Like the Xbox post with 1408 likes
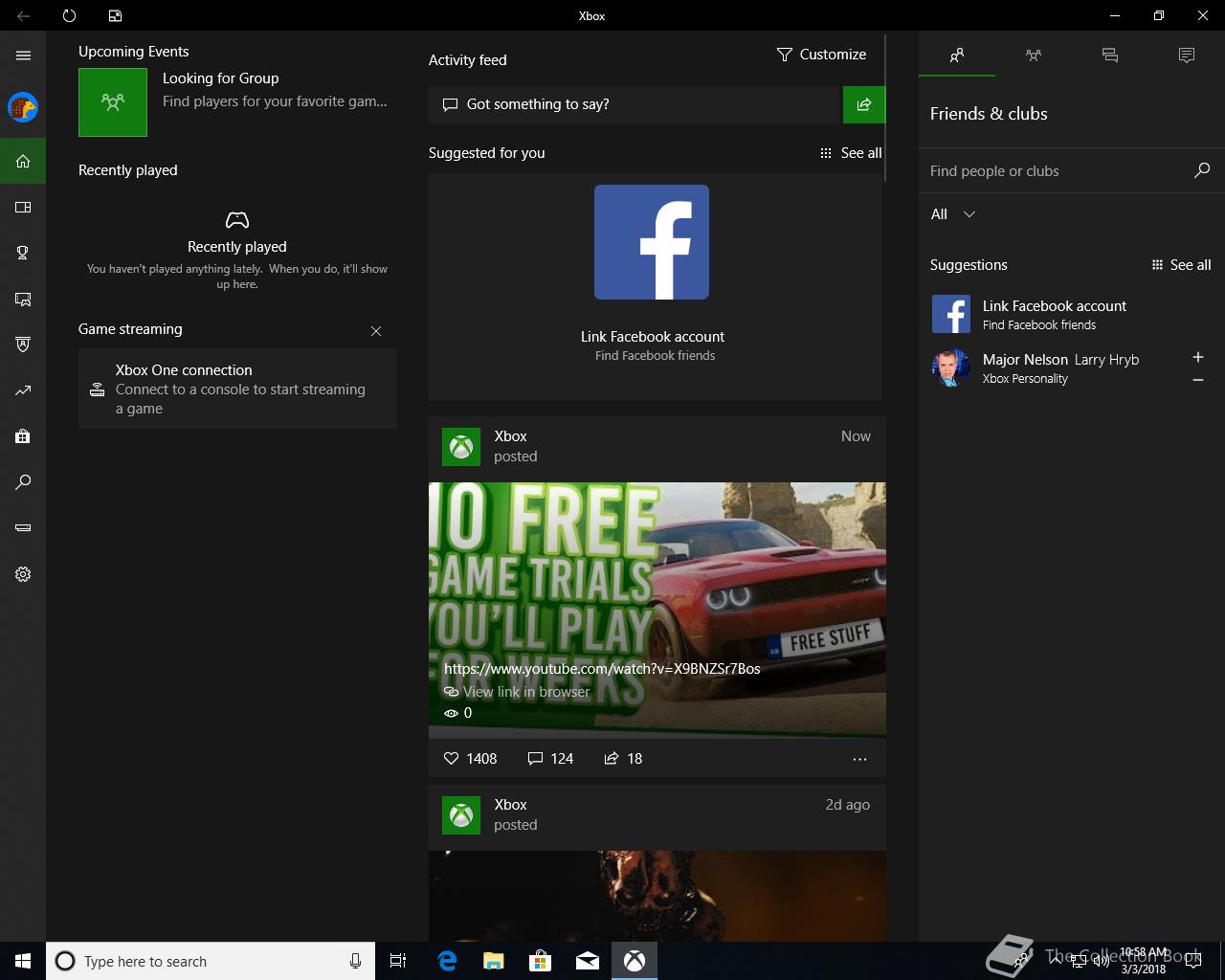 [x=470, y=758]
